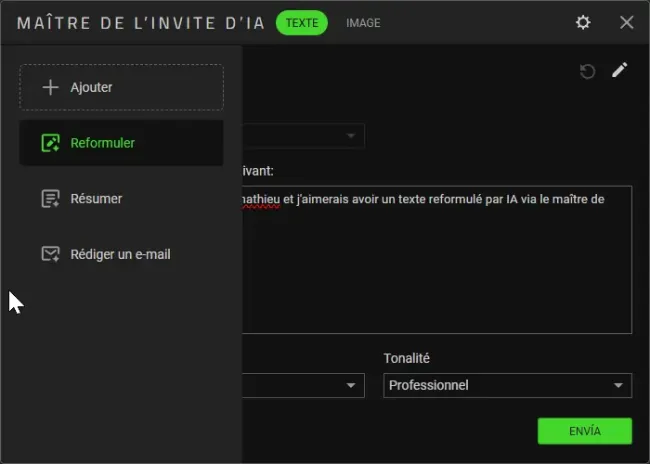Open the dimmed dropdown near the top
The image size is (650, 464).
click(303, 136)
